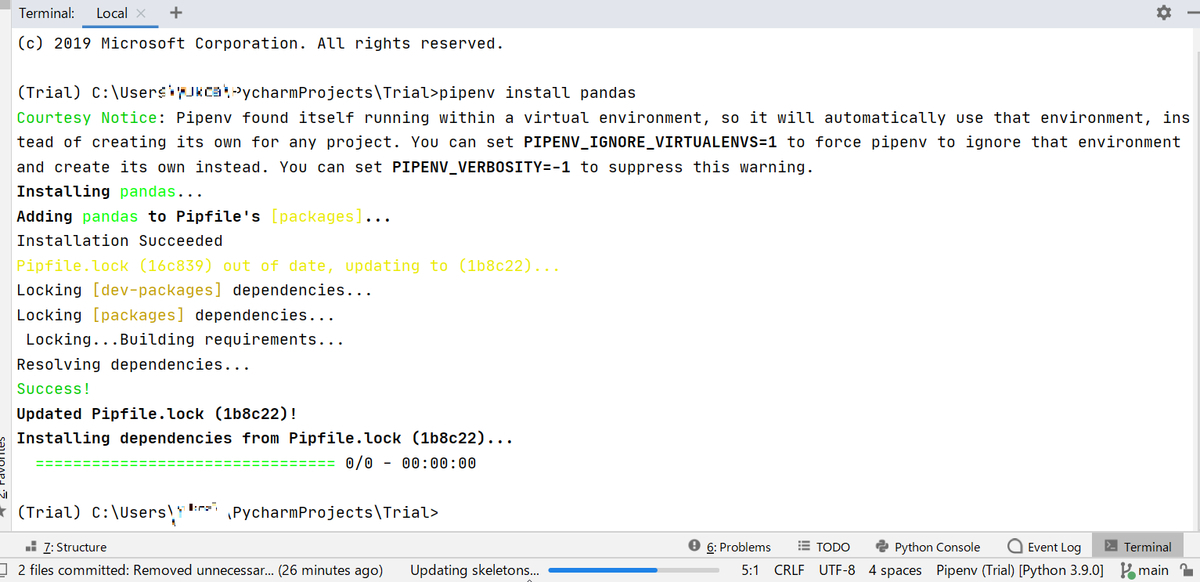This screenshot has height=582, width=1200.
Task: Click the Courtesy Notice text
Action: coord(87,118)
